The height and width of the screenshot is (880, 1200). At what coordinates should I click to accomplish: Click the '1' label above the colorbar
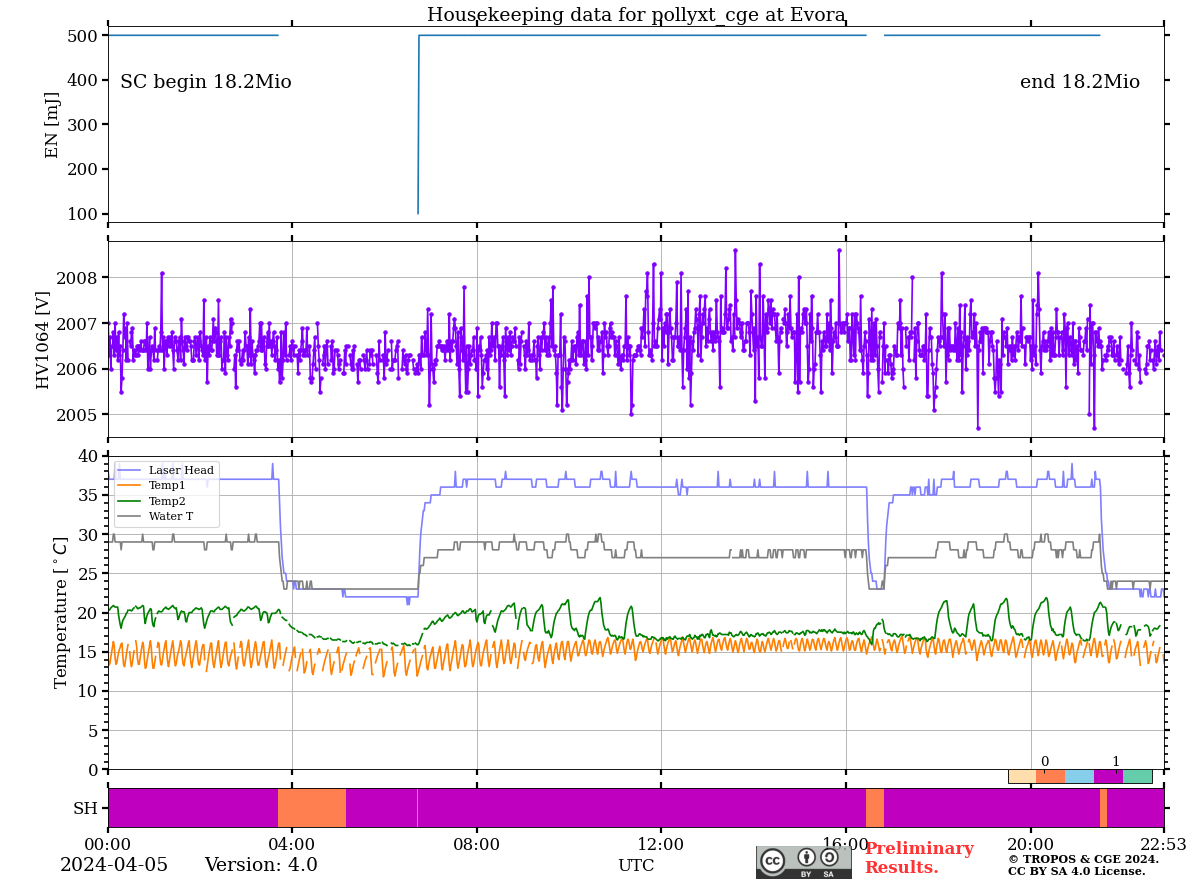1116,762
